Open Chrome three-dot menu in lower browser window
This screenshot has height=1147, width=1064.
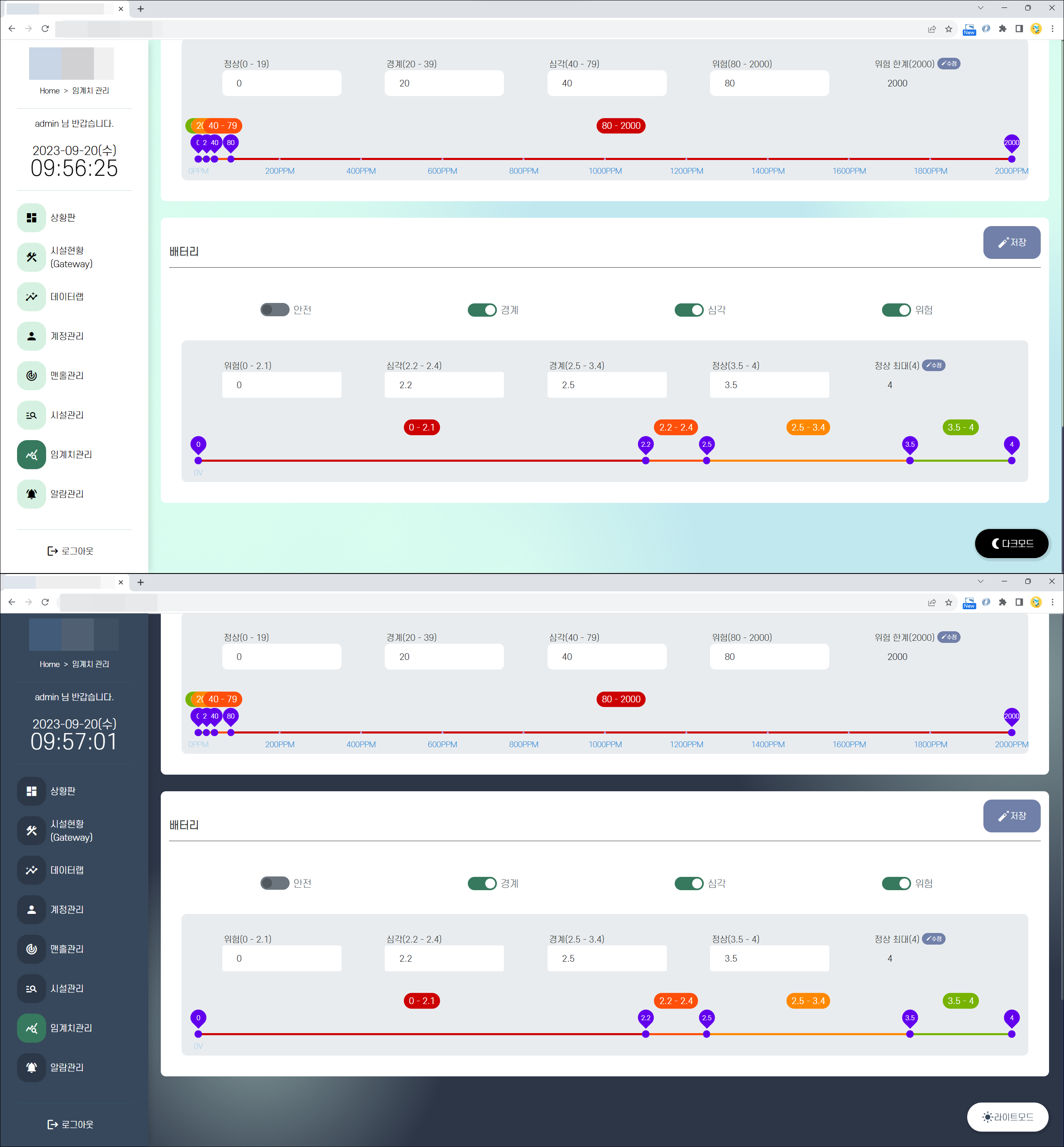coord(1052,602)
